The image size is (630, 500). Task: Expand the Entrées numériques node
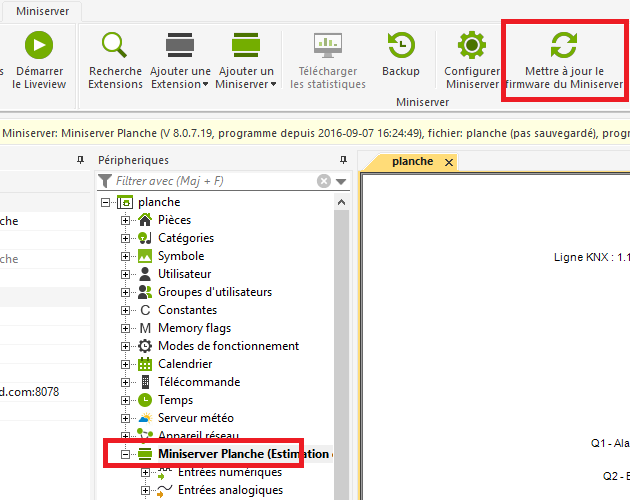pyautogui.click(x=145, y=472)
